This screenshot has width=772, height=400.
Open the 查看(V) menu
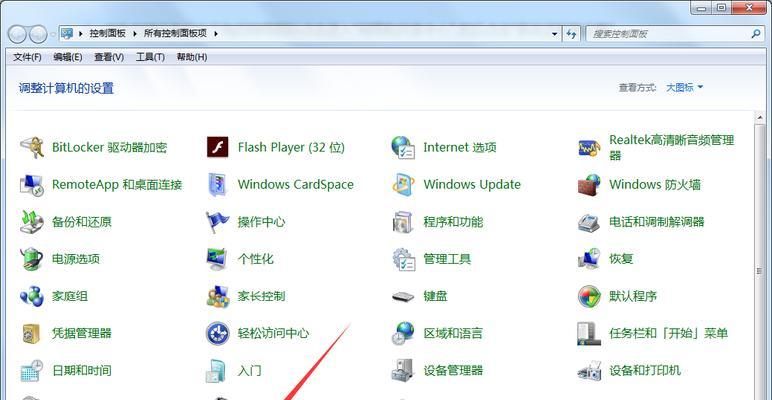[x=109, y=57]
